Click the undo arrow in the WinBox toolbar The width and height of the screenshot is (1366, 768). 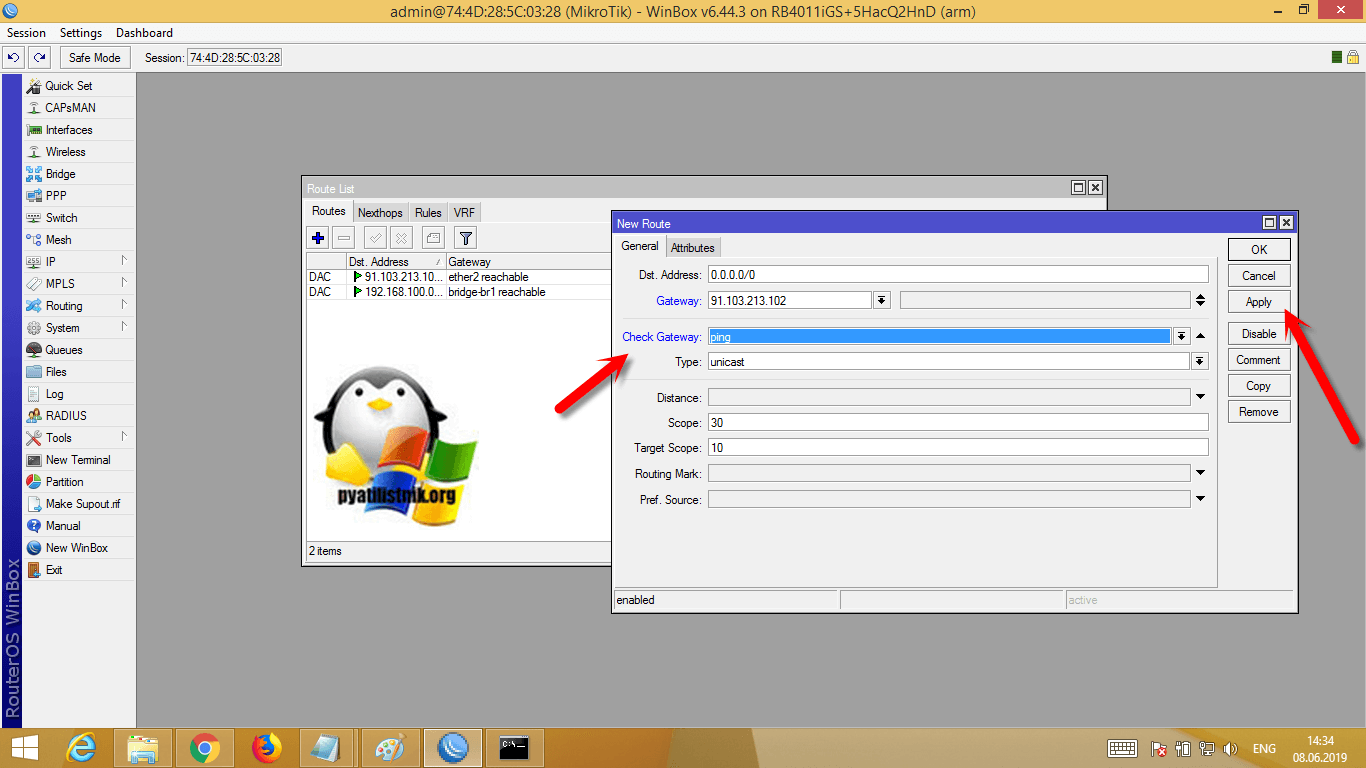(x=14, y=58)
